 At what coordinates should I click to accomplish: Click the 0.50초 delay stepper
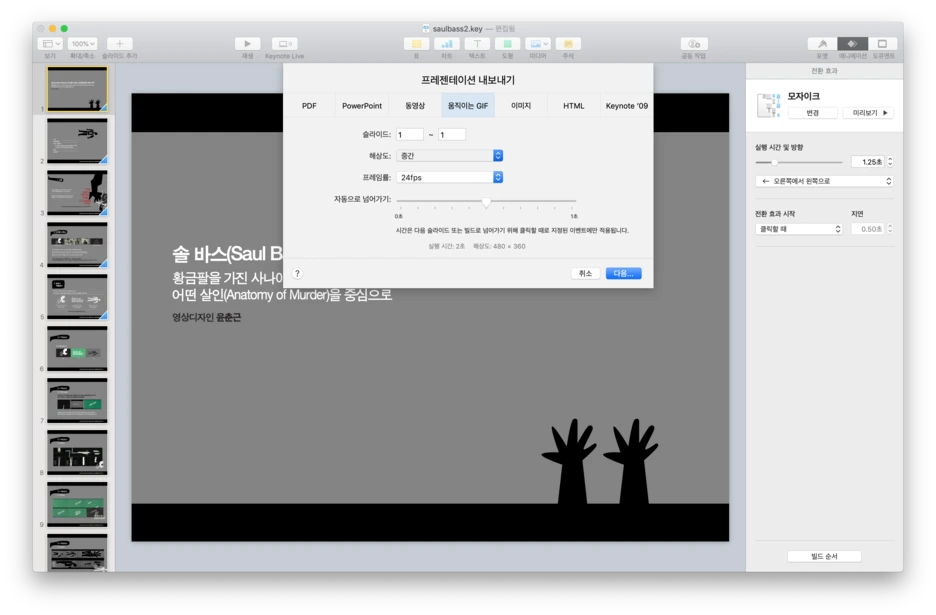(x=890, y=229)
